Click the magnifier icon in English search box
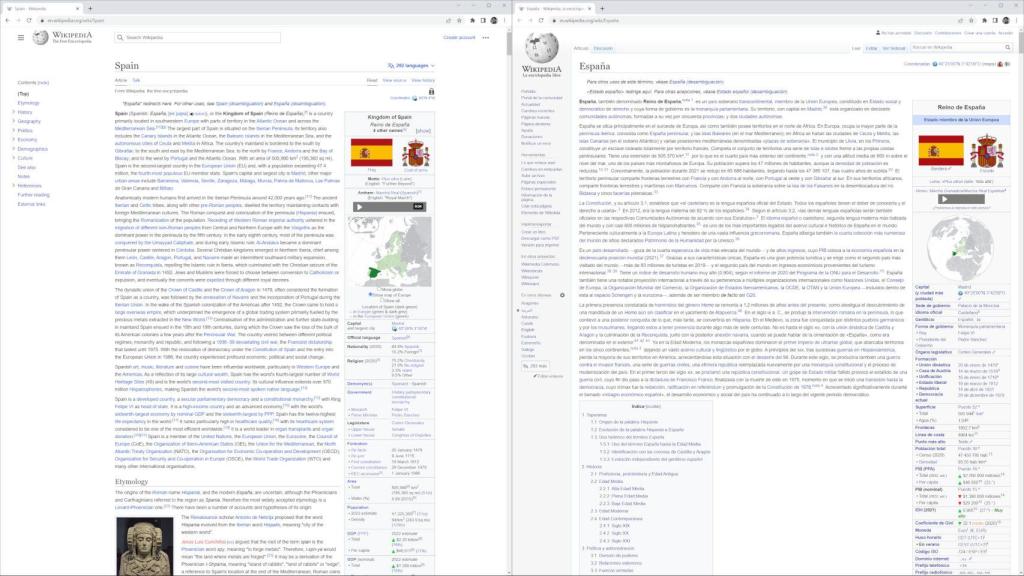The image size is (1024, 576). 120,38
